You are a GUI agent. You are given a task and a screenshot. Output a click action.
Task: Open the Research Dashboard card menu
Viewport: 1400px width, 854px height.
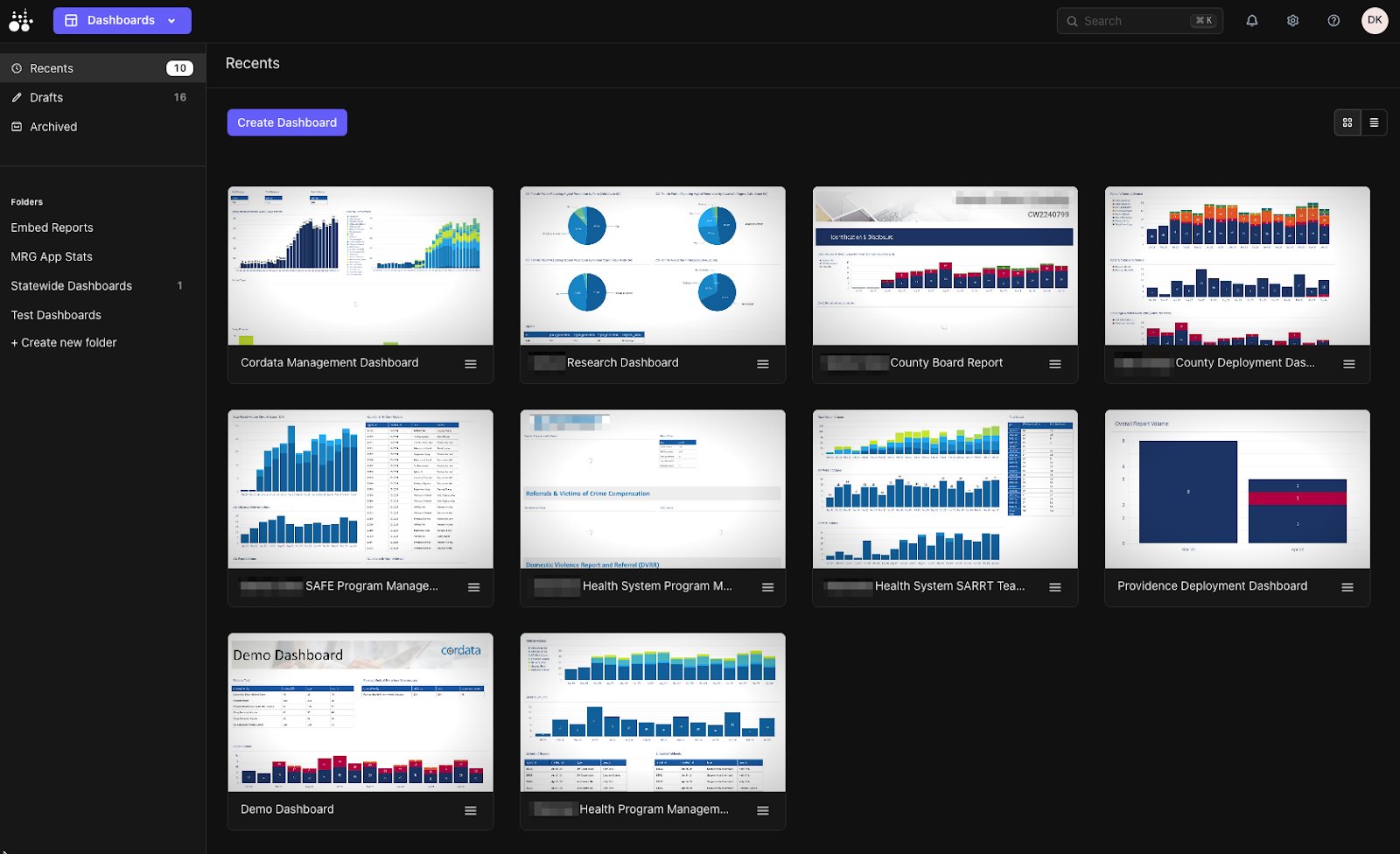tap(763, 364)
